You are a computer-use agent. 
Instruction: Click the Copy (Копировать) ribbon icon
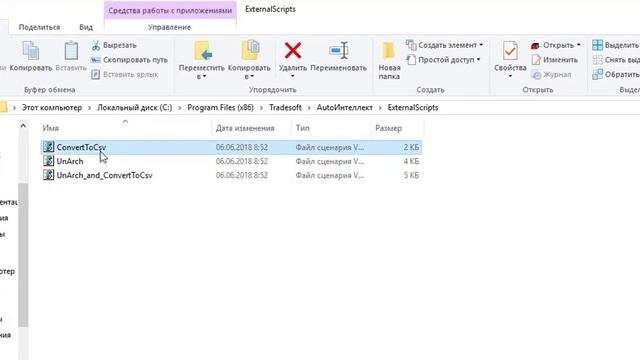[31, 51]
